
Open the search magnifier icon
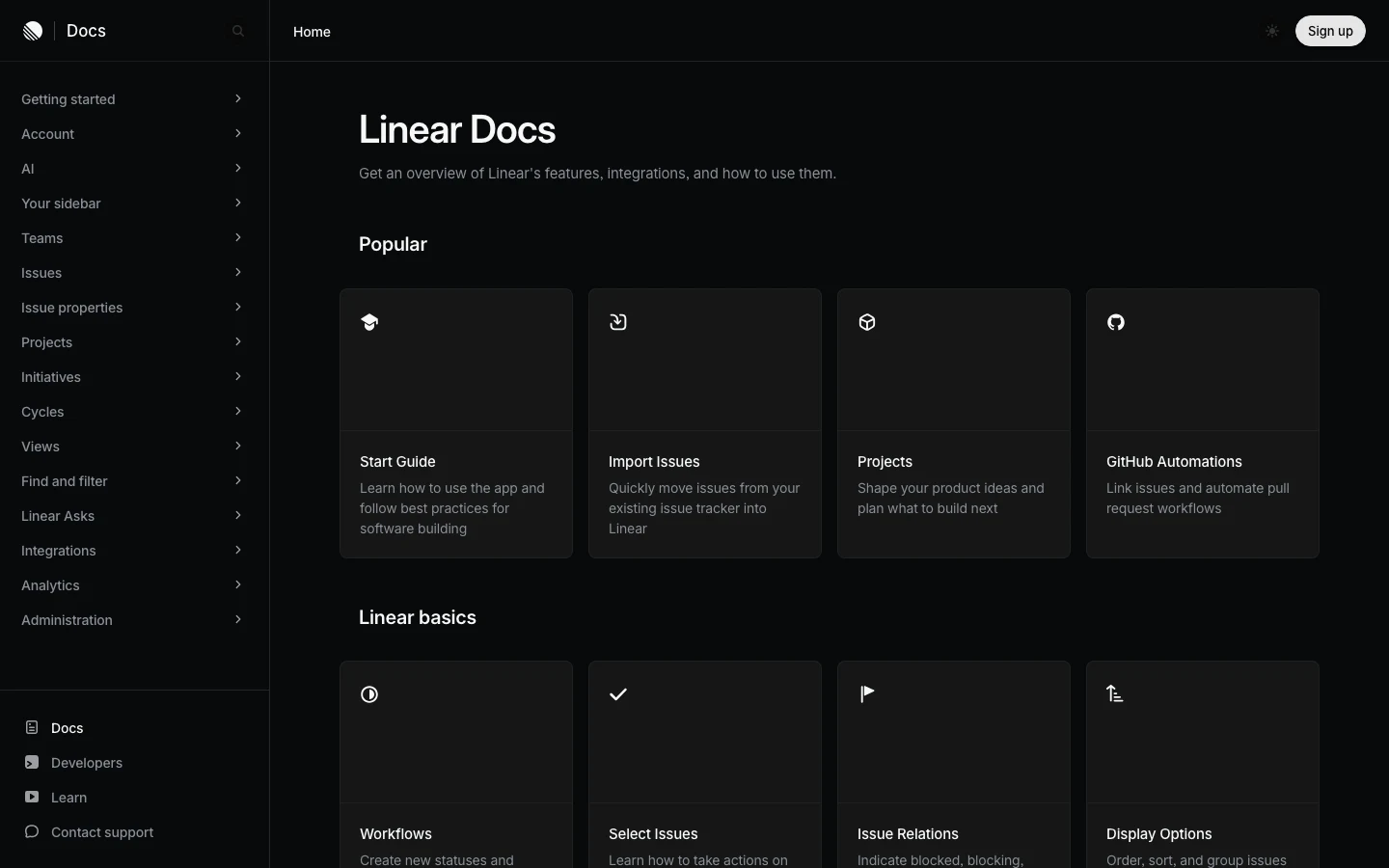tap(238, 31)
